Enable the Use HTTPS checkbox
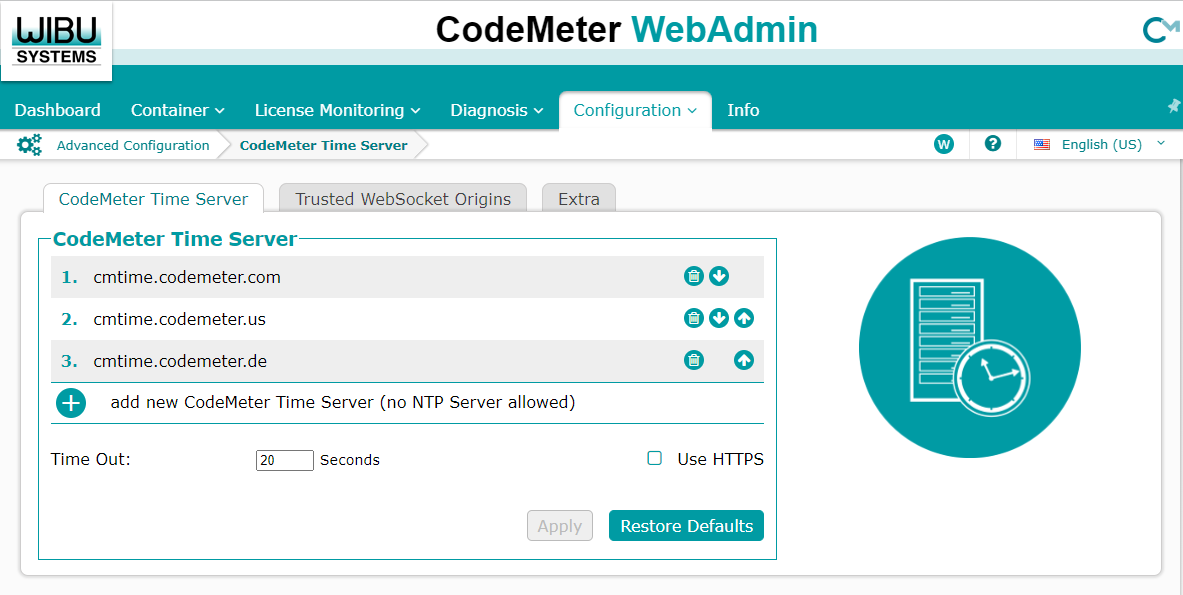This screenshot has height=595, width=1183. point(655,459)
